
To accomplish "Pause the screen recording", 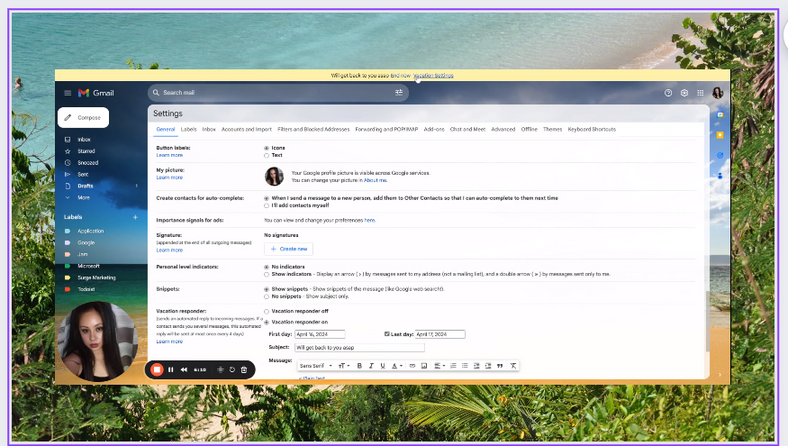I will 171,370.
